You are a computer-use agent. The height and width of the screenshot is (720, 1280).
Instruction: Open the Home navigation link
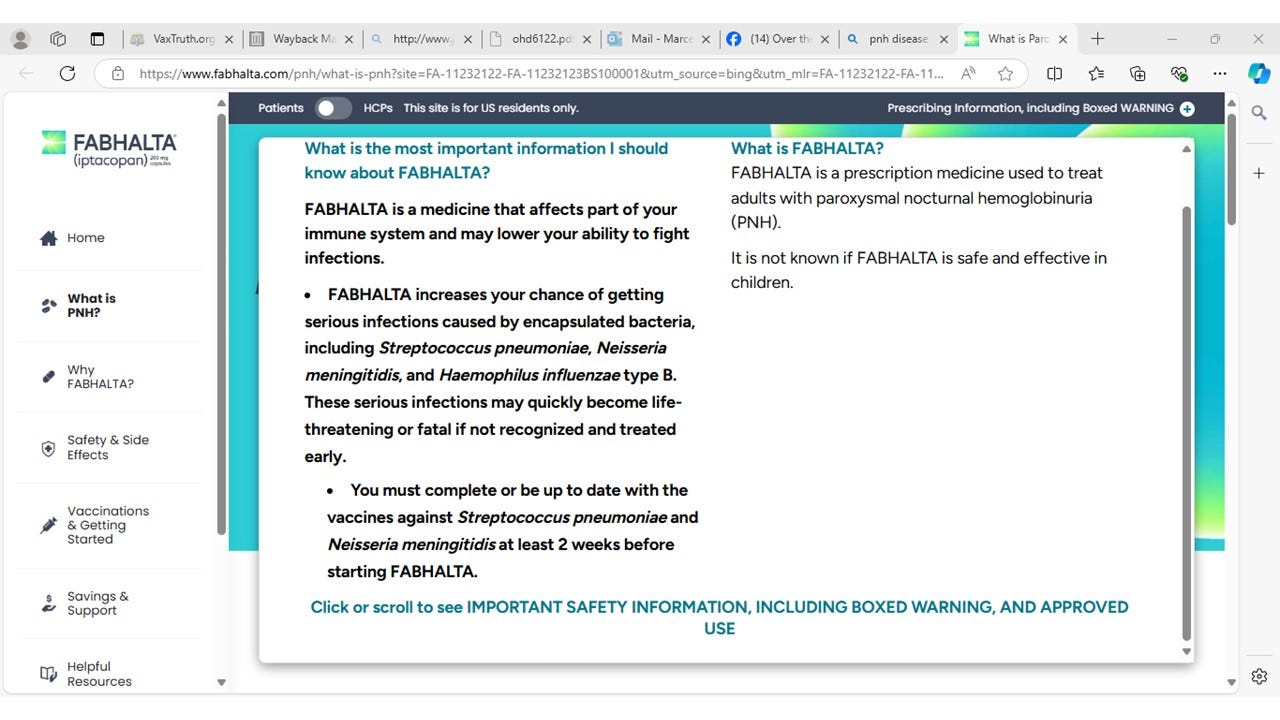point(86,238)
